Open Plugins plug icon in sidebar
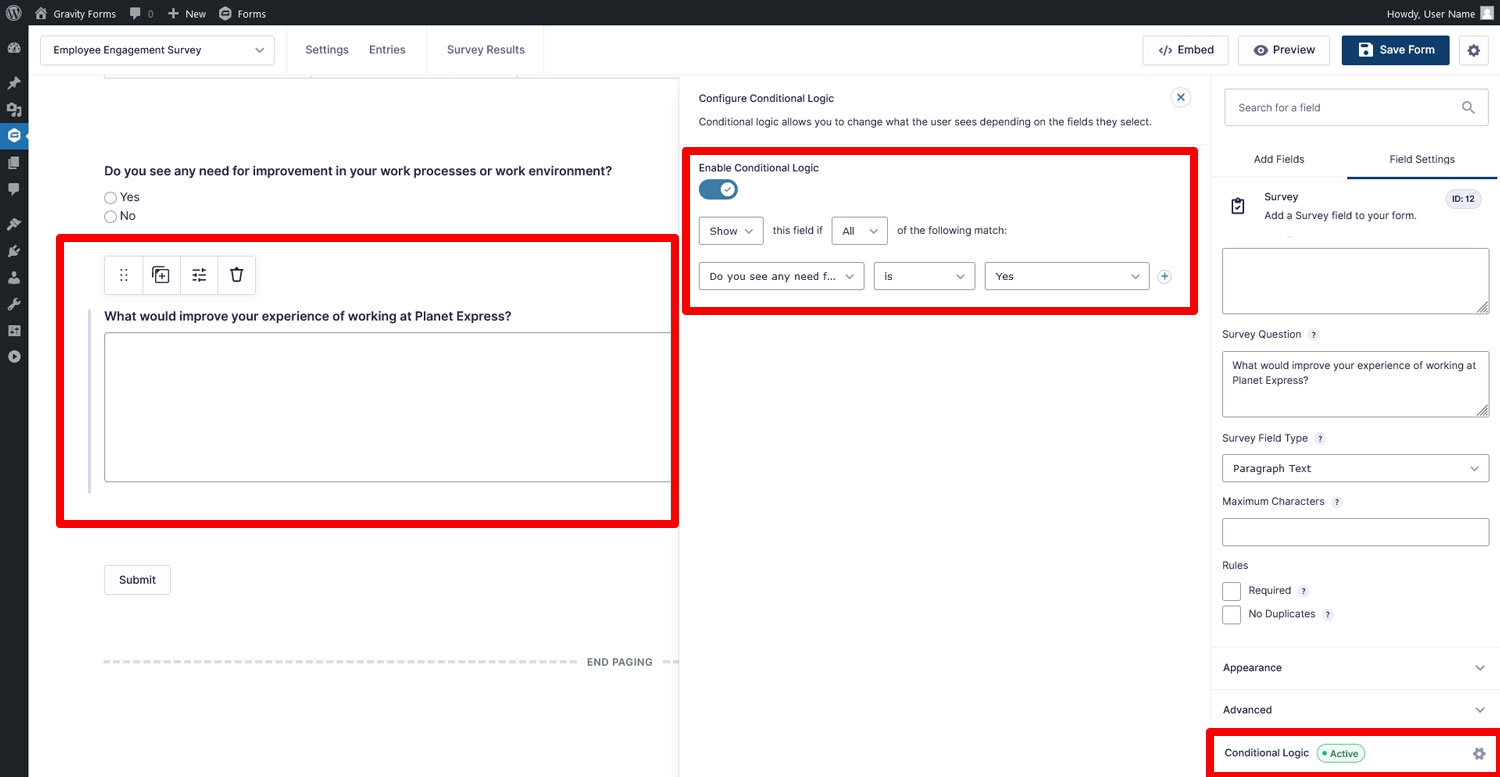The image size is (1500, 777). click(x=14, y=251)
